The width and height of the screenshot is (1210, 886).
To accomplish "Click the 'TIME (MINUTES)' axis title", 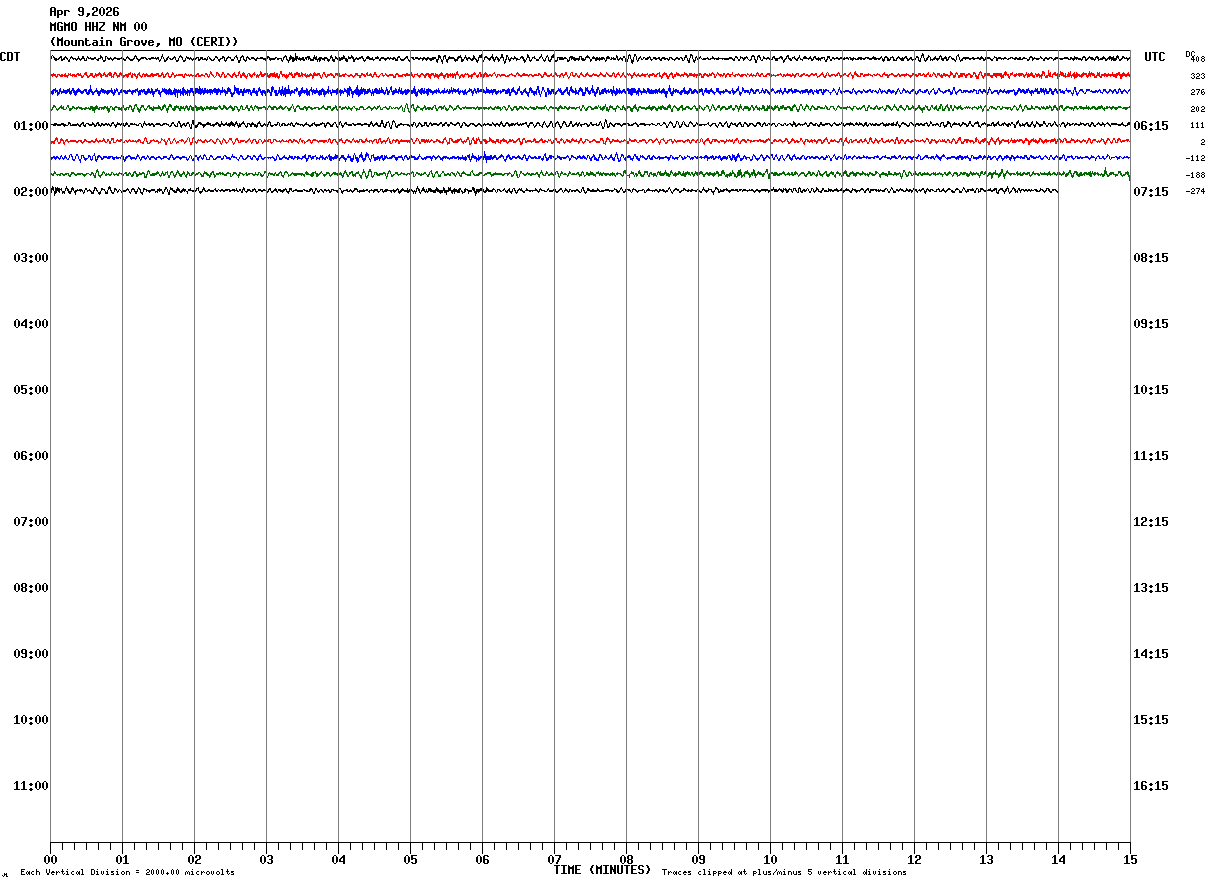I will click(x=602, y=870).
